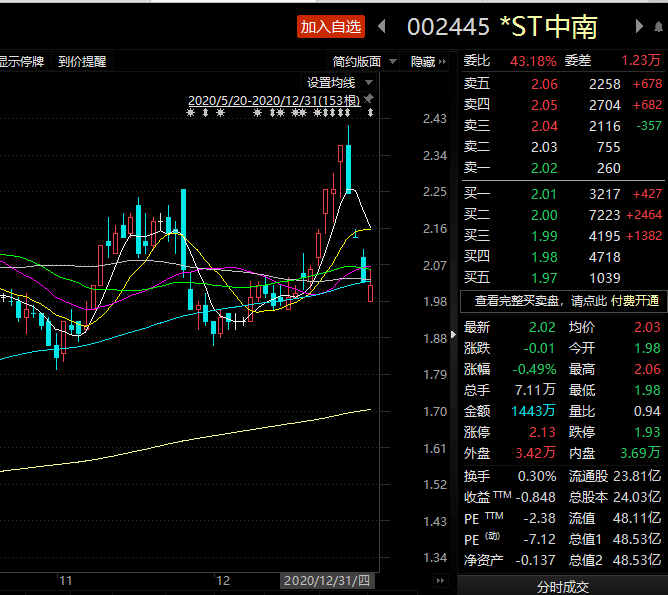Select the 卖一 ask price 2.02
Viewport: 668px width, 595px height.
[544, 169]
